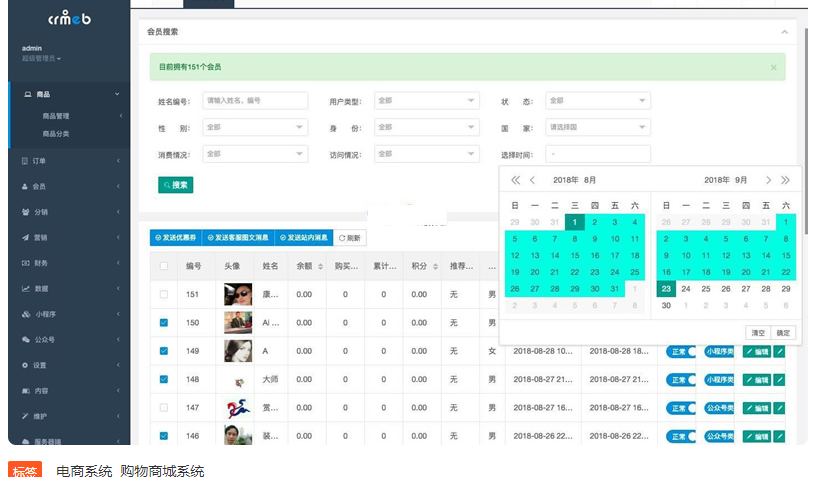The width and height of the screenshot is (817, 477).
Task: Uncheck the checkbox for member 146
Action: pos(164,436)
